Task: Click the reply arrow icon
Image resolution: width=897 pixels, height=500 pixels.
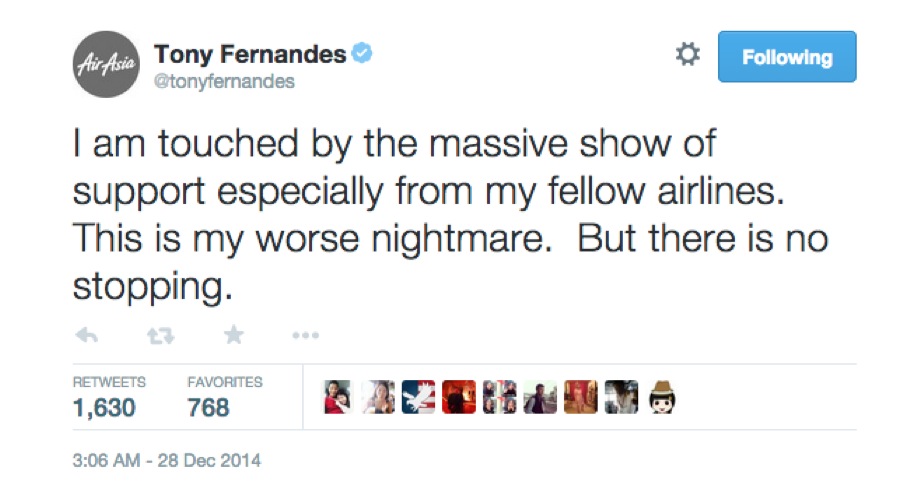Action: coord(87,335)
